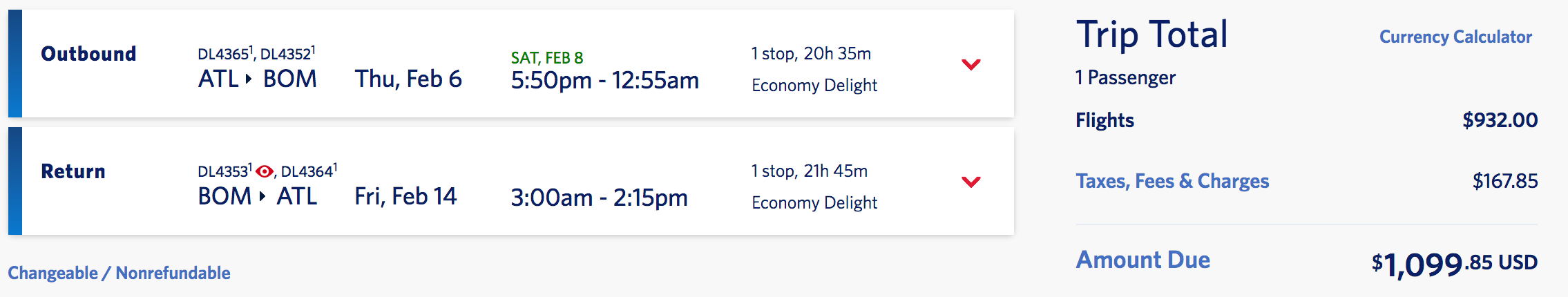Click the Return heading label
The height and width of the screenshot is (297, 1568).
point(73,171)
